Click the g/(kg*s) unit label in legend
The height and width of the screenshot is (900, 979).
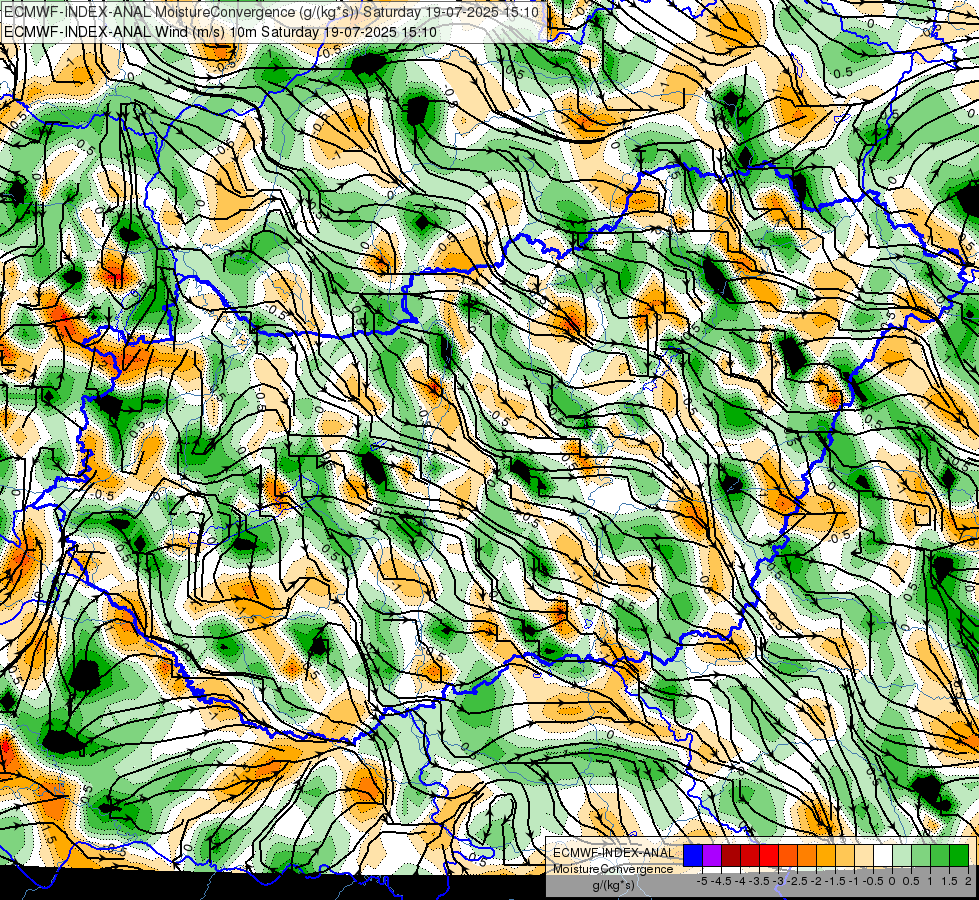coord(613,886)
